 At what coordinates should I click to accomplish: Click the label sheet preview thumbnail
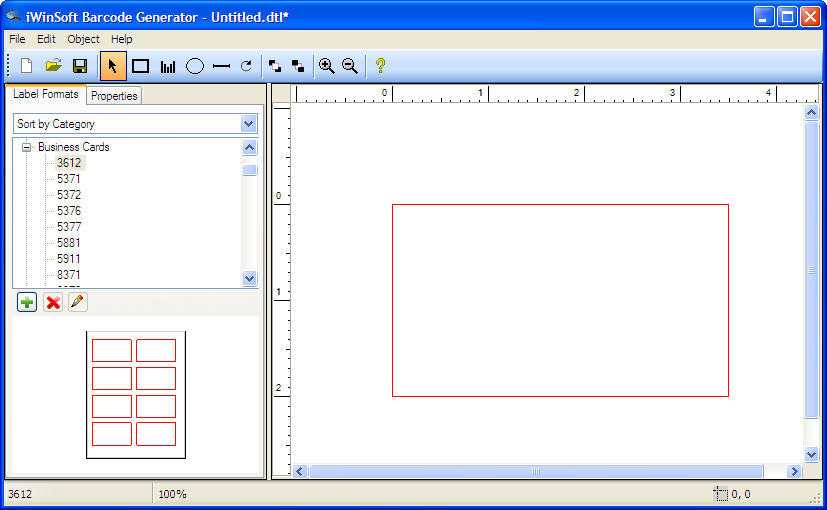[x=136, y=395]
